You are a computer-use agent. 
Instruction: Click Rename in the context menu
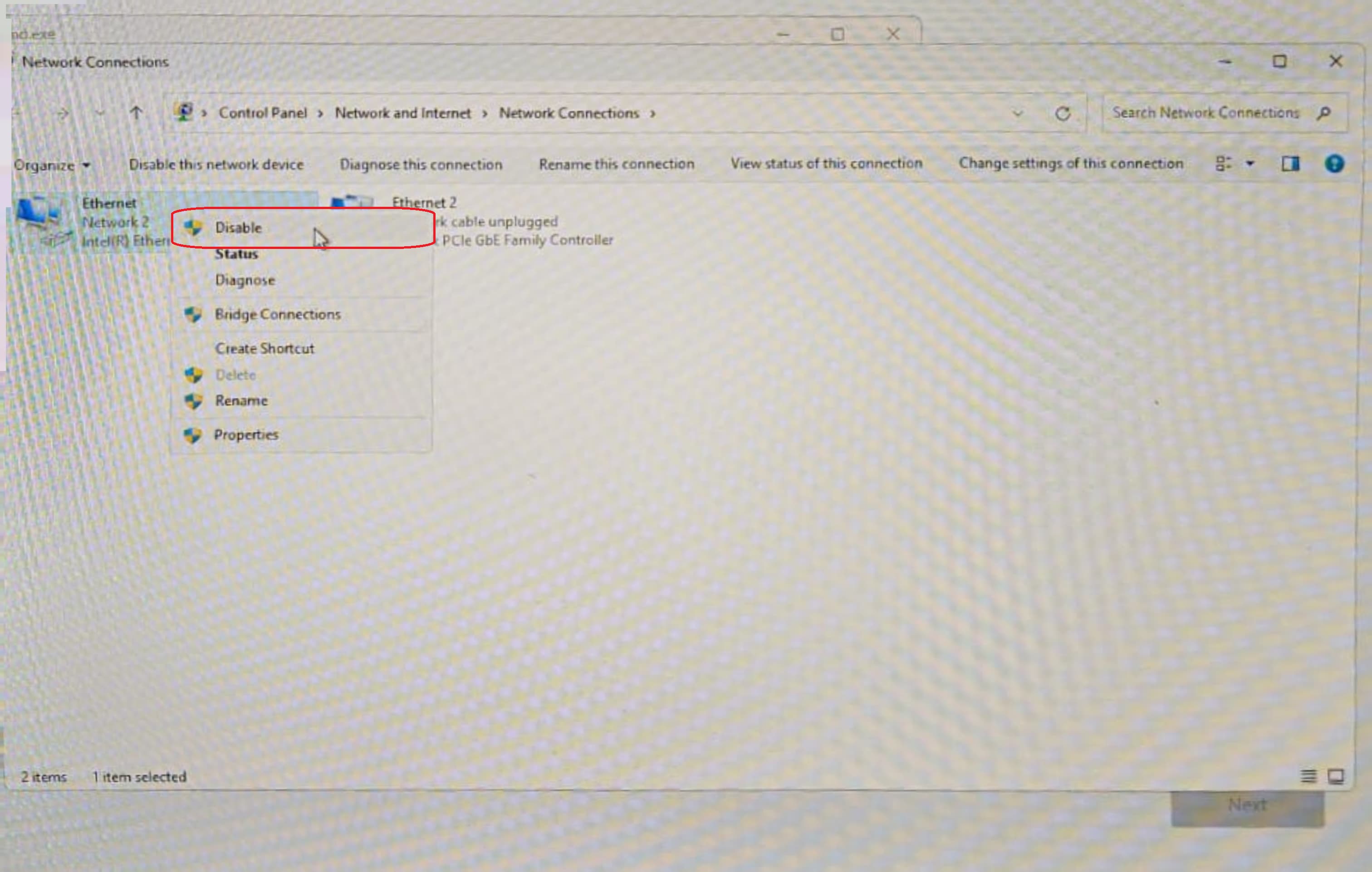click(241, 401)
